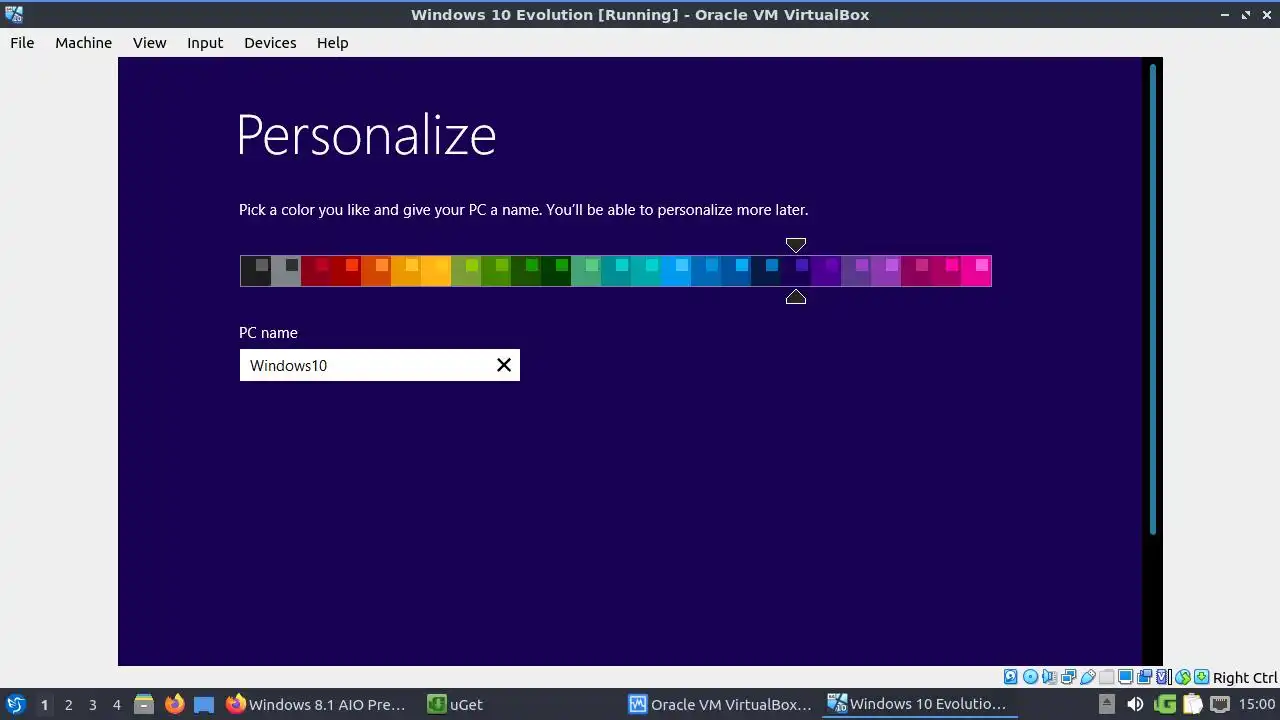Open the Input menu
This screenshot has height=720, width=1280.
(x=205, y=42)
